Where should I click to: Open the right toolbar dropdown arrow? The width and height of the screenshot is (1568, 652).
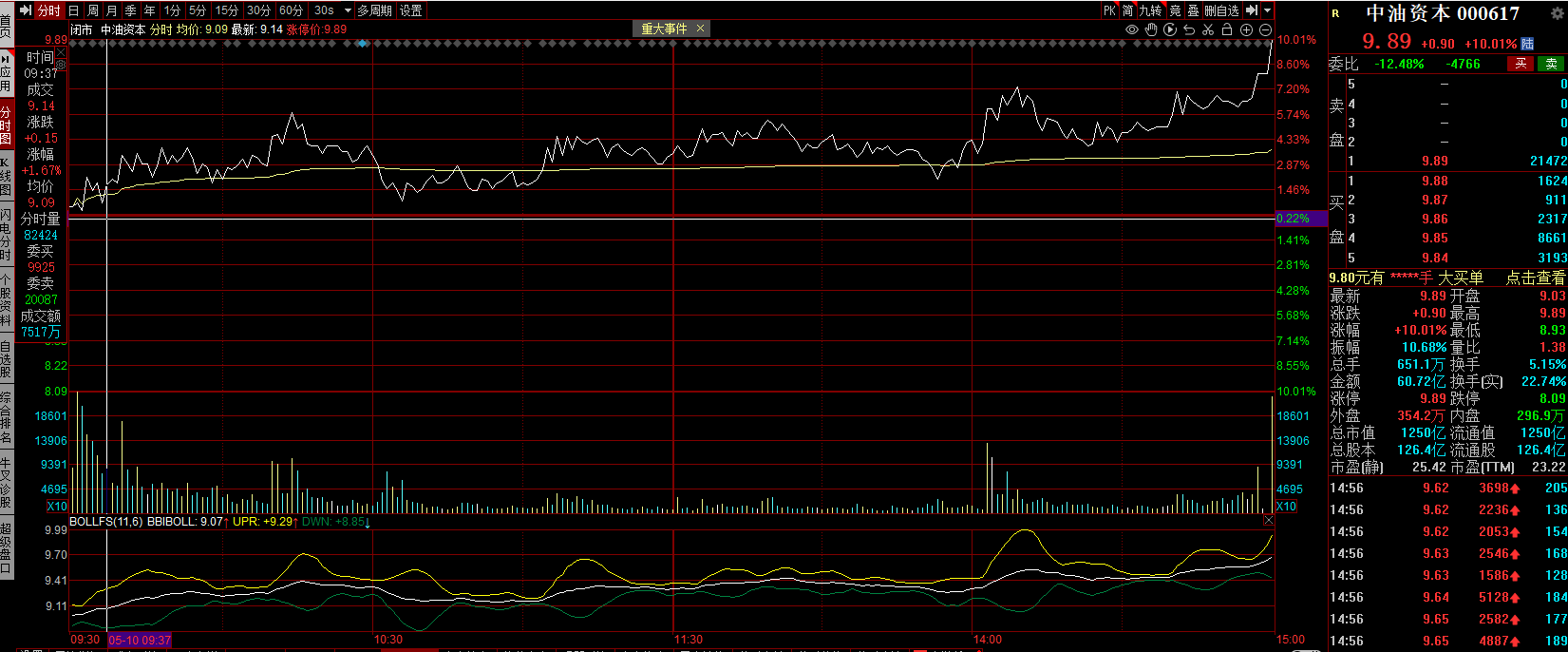[1267, 10]
